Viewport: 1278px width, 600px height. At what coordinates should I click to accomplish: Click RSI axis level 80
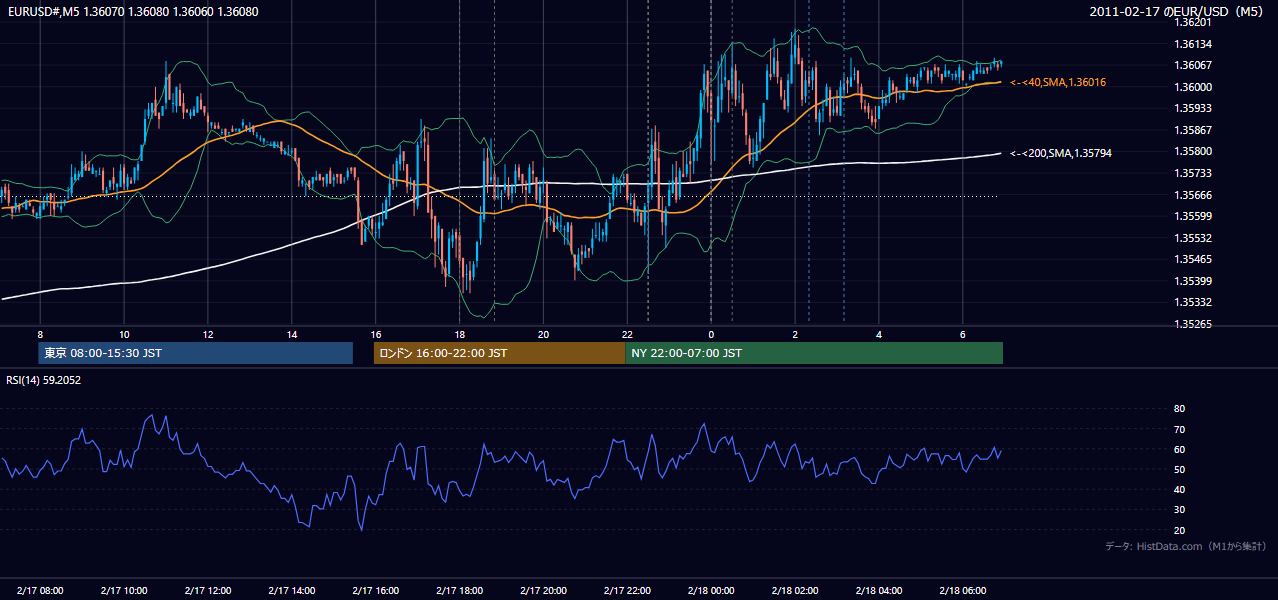click(x=1179, y=409)
